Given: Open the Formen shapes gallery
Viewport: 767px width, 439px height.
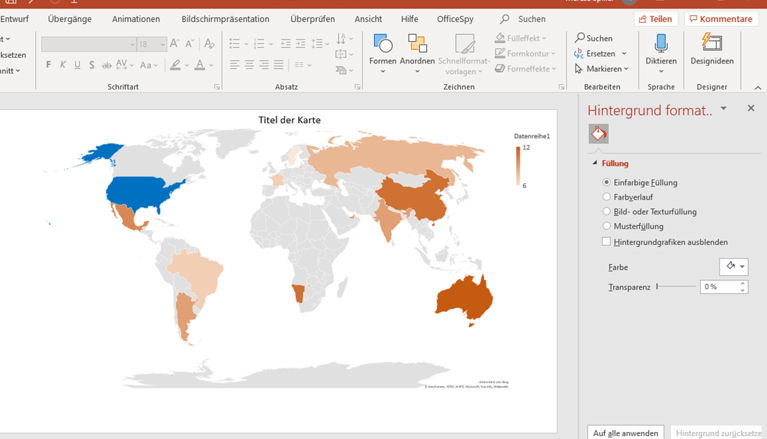Looking at the screenshot, I should coord(383,53).
